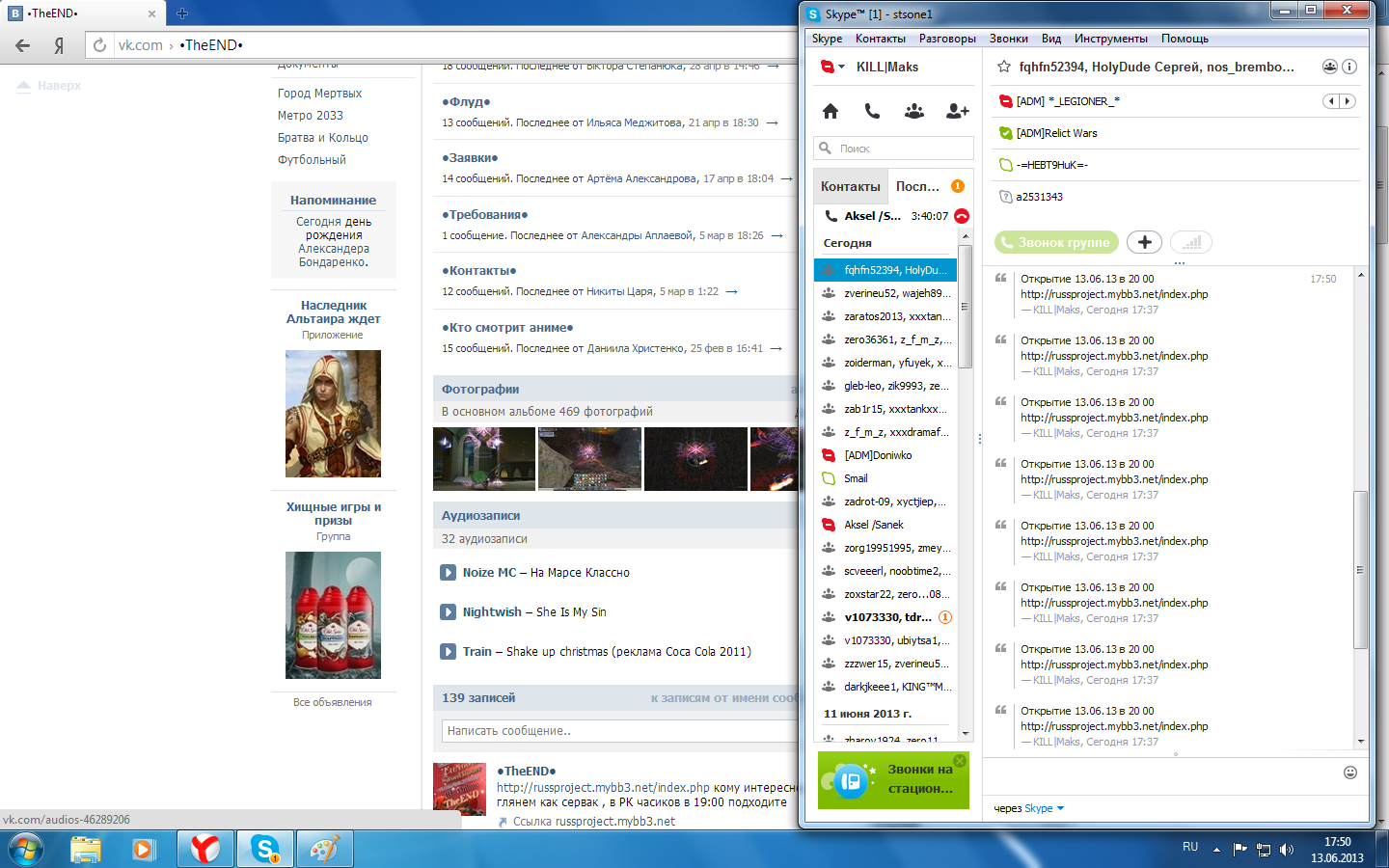Open call quality signal button

1191,242
